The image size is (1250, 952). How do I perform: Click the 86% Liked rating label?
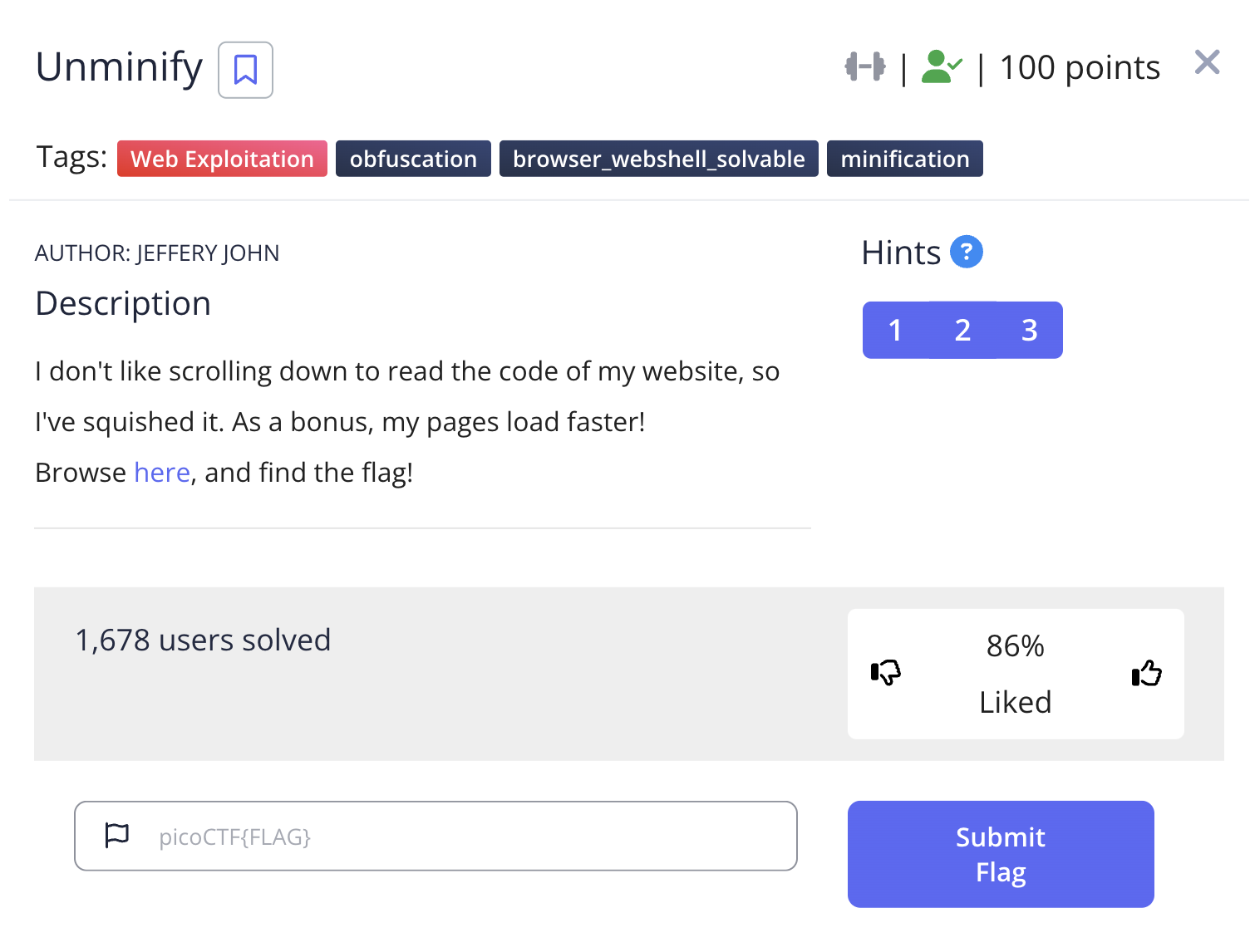(x=1015, y=674)
